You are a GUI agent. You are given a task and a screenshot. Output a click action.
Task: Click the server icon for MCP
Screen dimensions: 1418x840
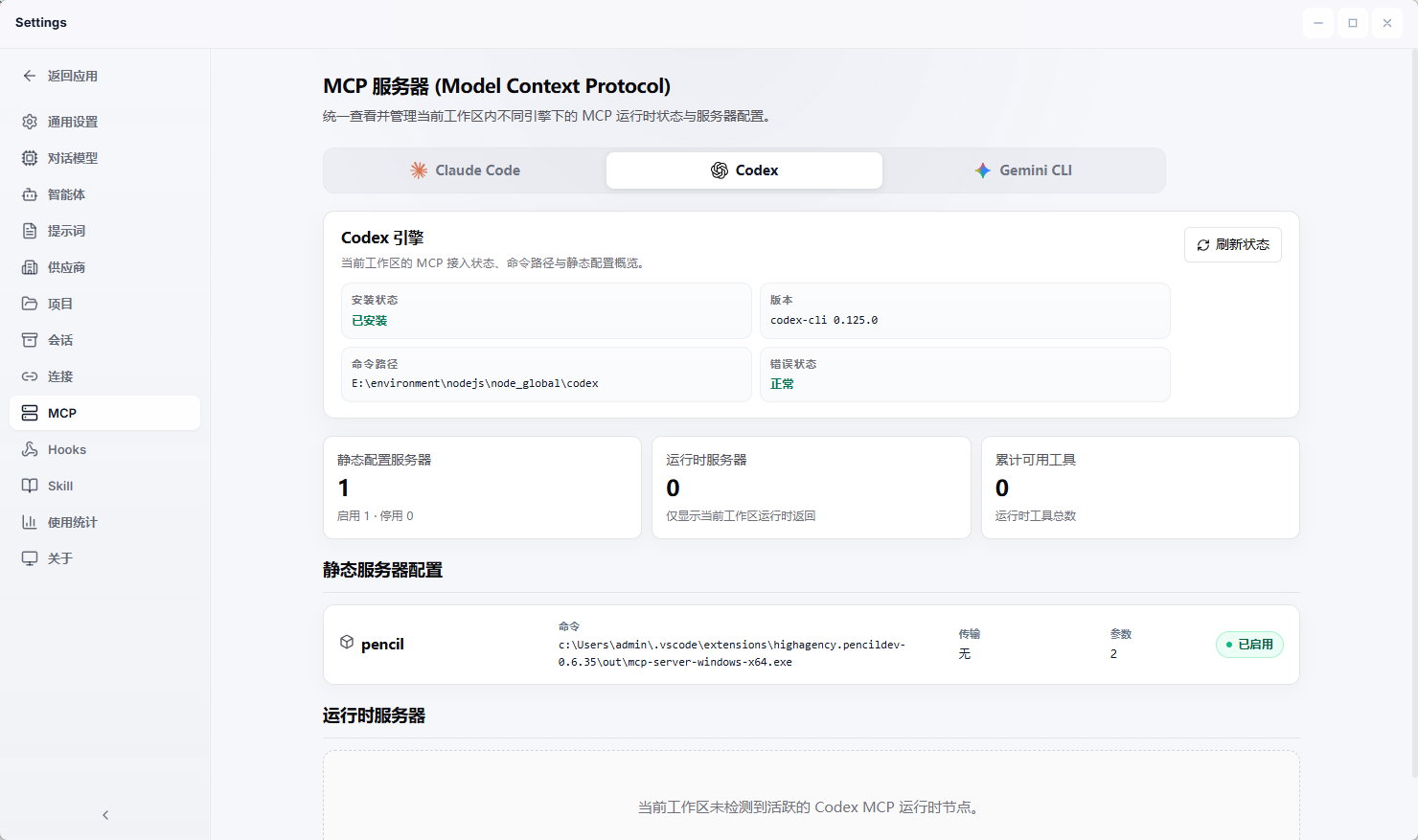(30, 413)
